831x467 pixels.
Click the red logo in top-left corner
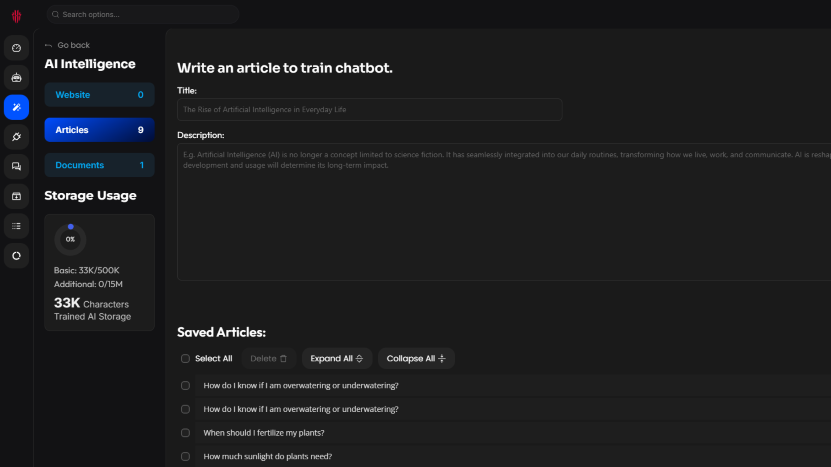coord(16,15)
